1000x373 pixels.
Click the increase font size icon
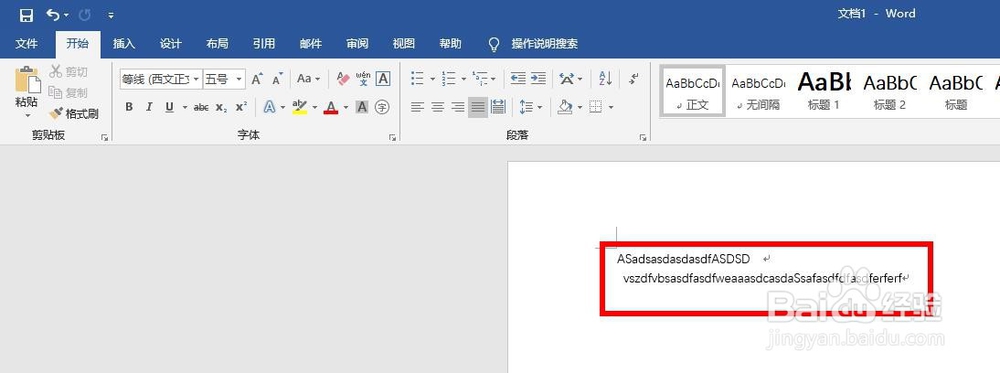point(256,79)
